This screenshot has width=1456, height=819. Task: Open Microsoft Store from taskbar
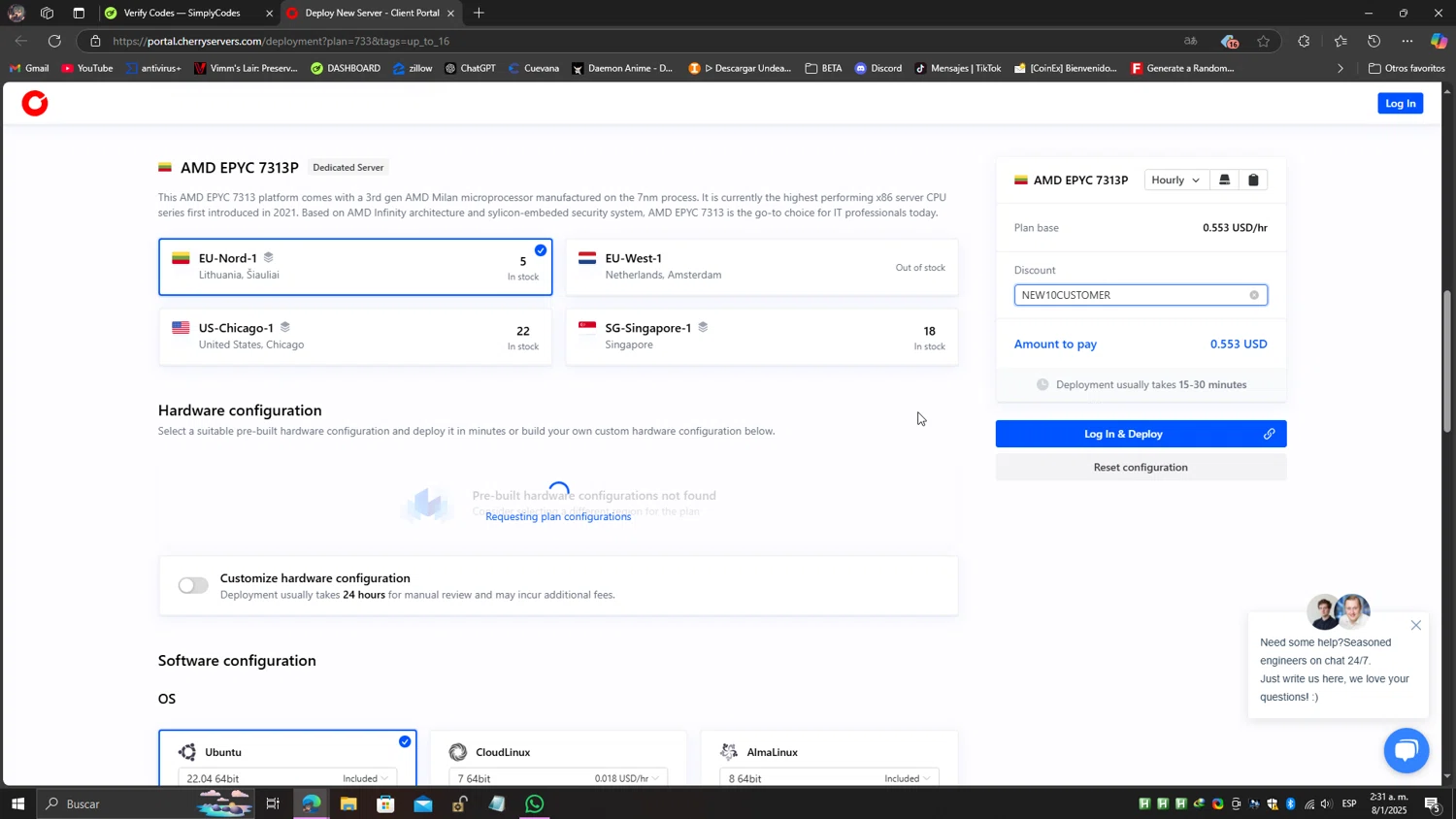tap(385, 803)
